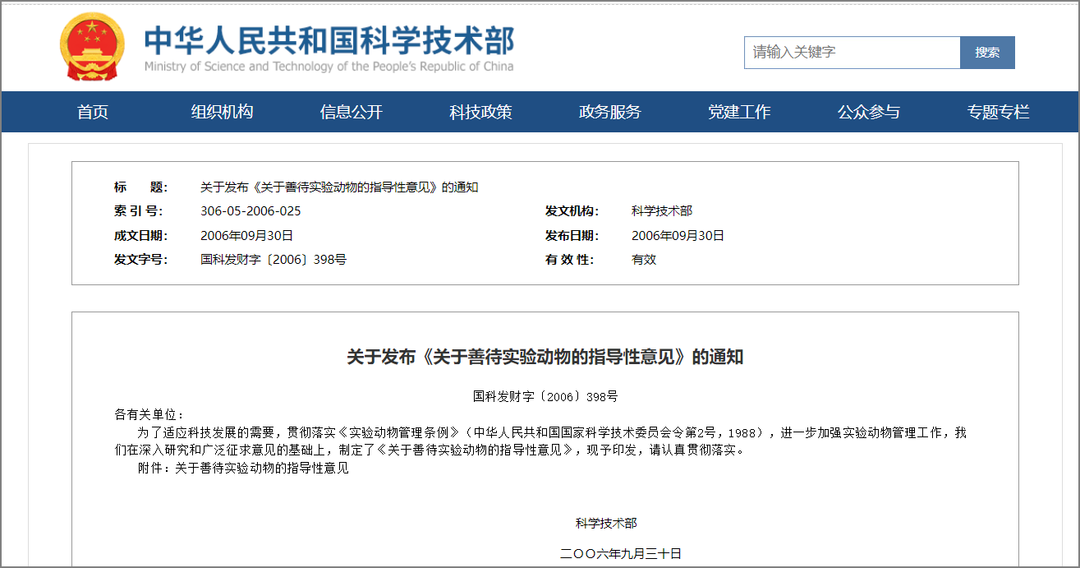Image resolution: width=1080 pixels, height=568 pixels.
Task: Open the 首页 navigation item
Action: click(92, 112)
